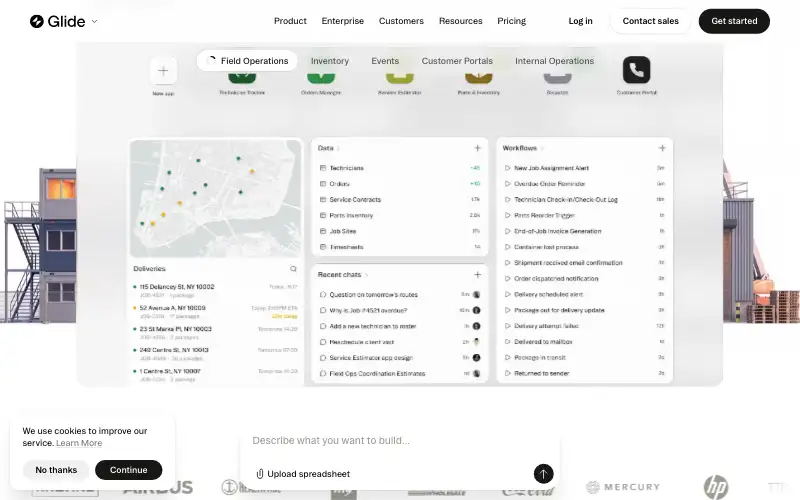
Task: Click the Orders table icon
Action: (x=322, y=184)
